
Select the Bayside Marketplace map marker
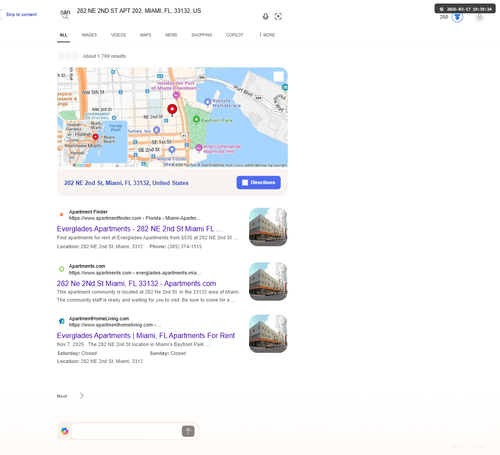click(x=207, y=102)
